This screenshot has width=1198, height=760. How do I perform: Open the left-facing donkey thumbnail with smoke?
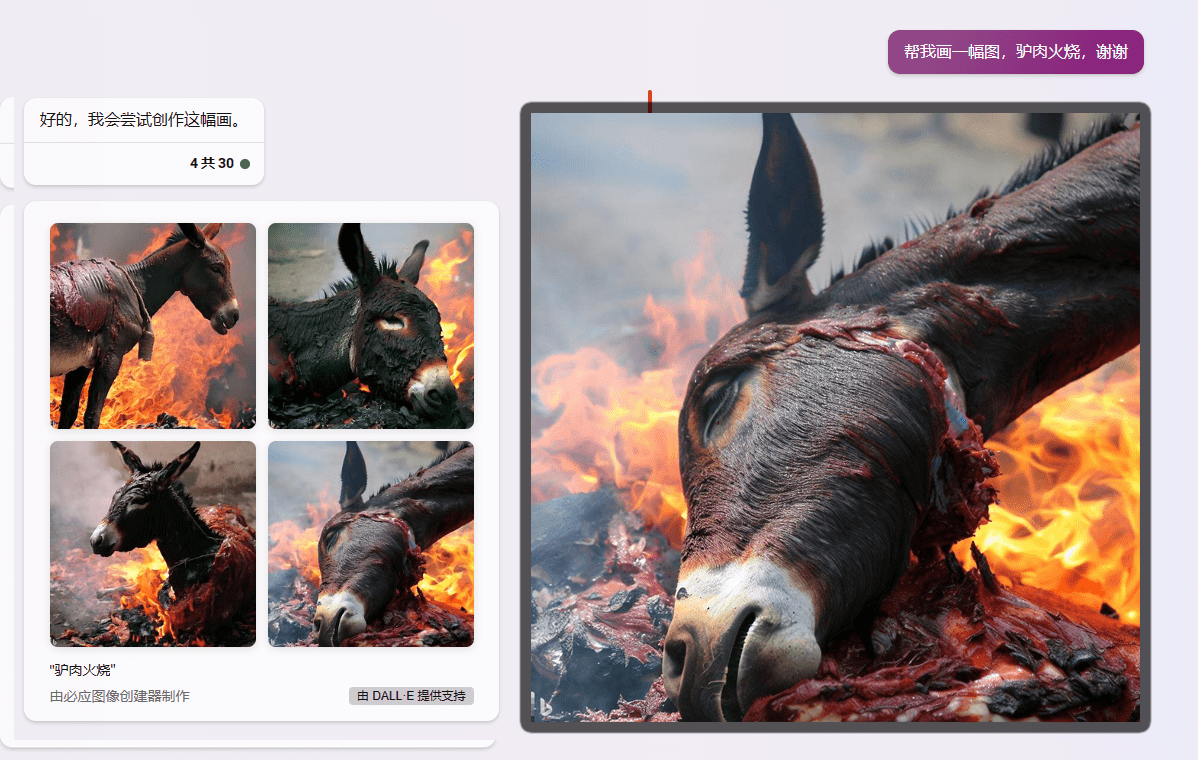click(x=153, y=544)
